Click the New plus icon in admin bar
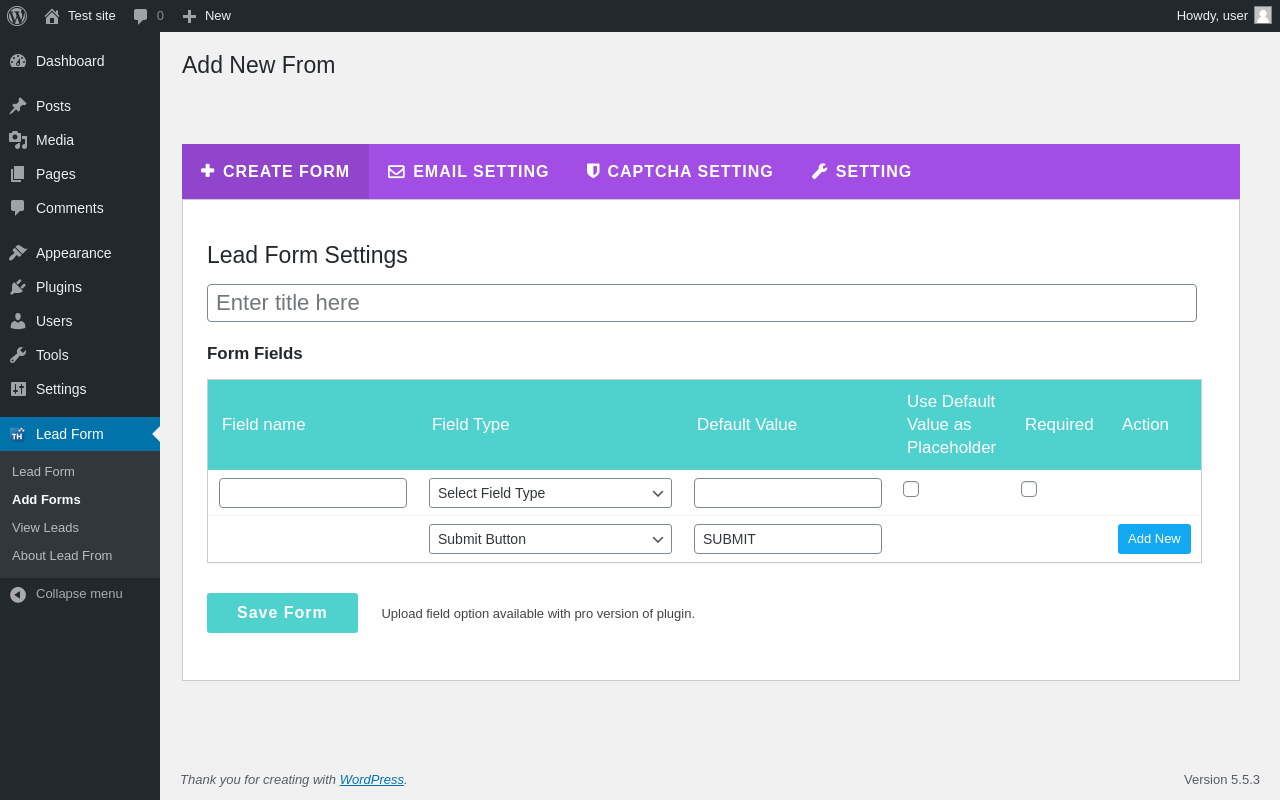Viewport: 1280px width, 800px height. click(x=189, y=16)
